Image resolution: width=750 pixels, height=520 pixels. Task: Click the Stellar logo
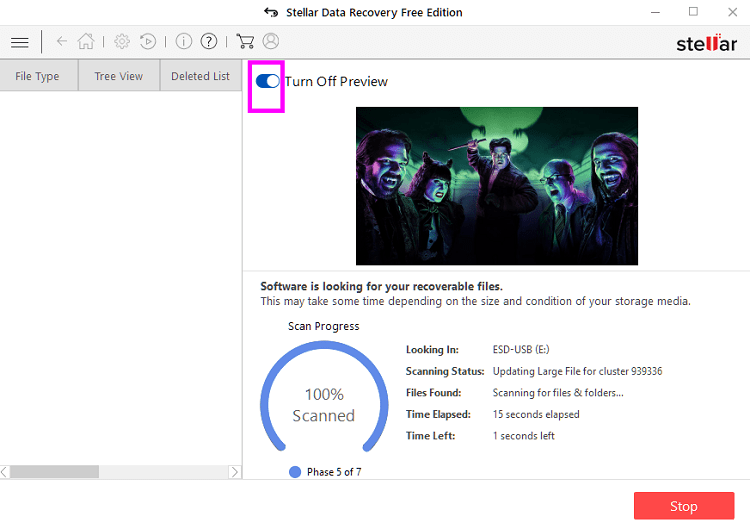point(706,43)
